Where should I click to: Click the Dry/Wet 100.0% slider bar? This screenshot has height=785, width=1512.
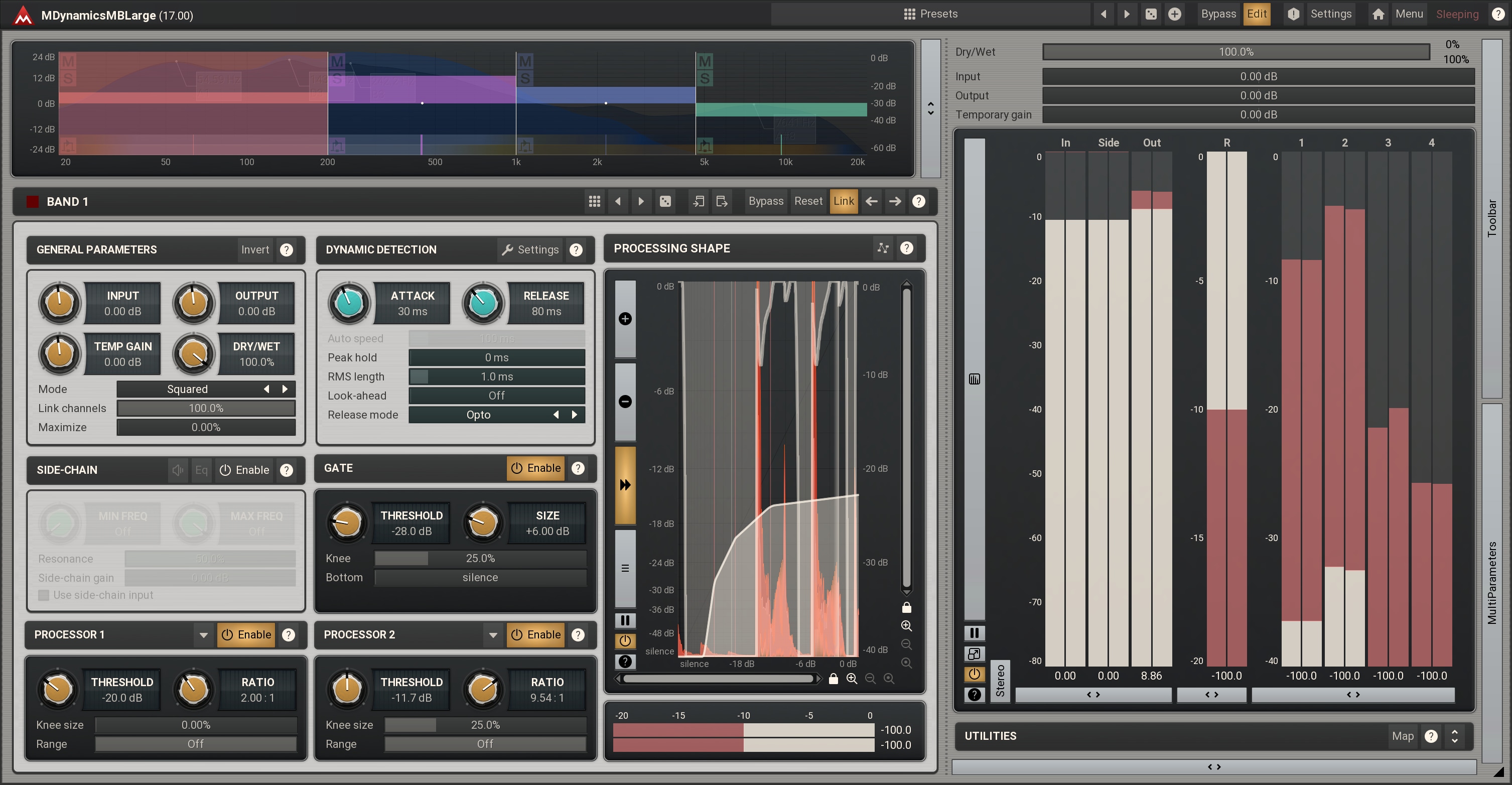click(1235, 52)
